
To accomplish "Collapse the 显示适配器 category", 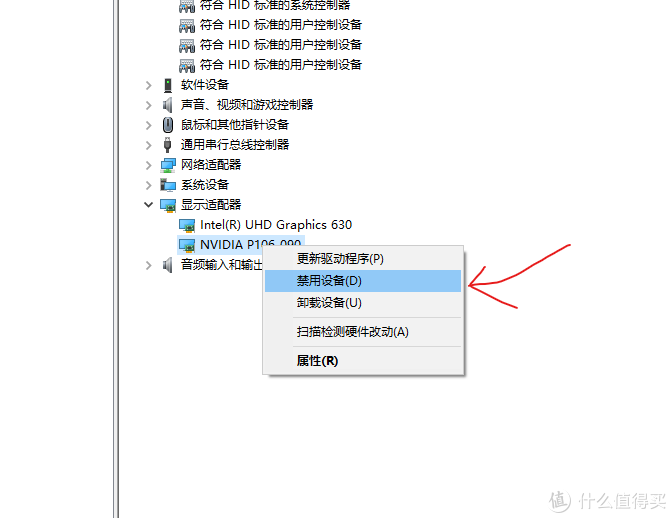I will point(148,205).
